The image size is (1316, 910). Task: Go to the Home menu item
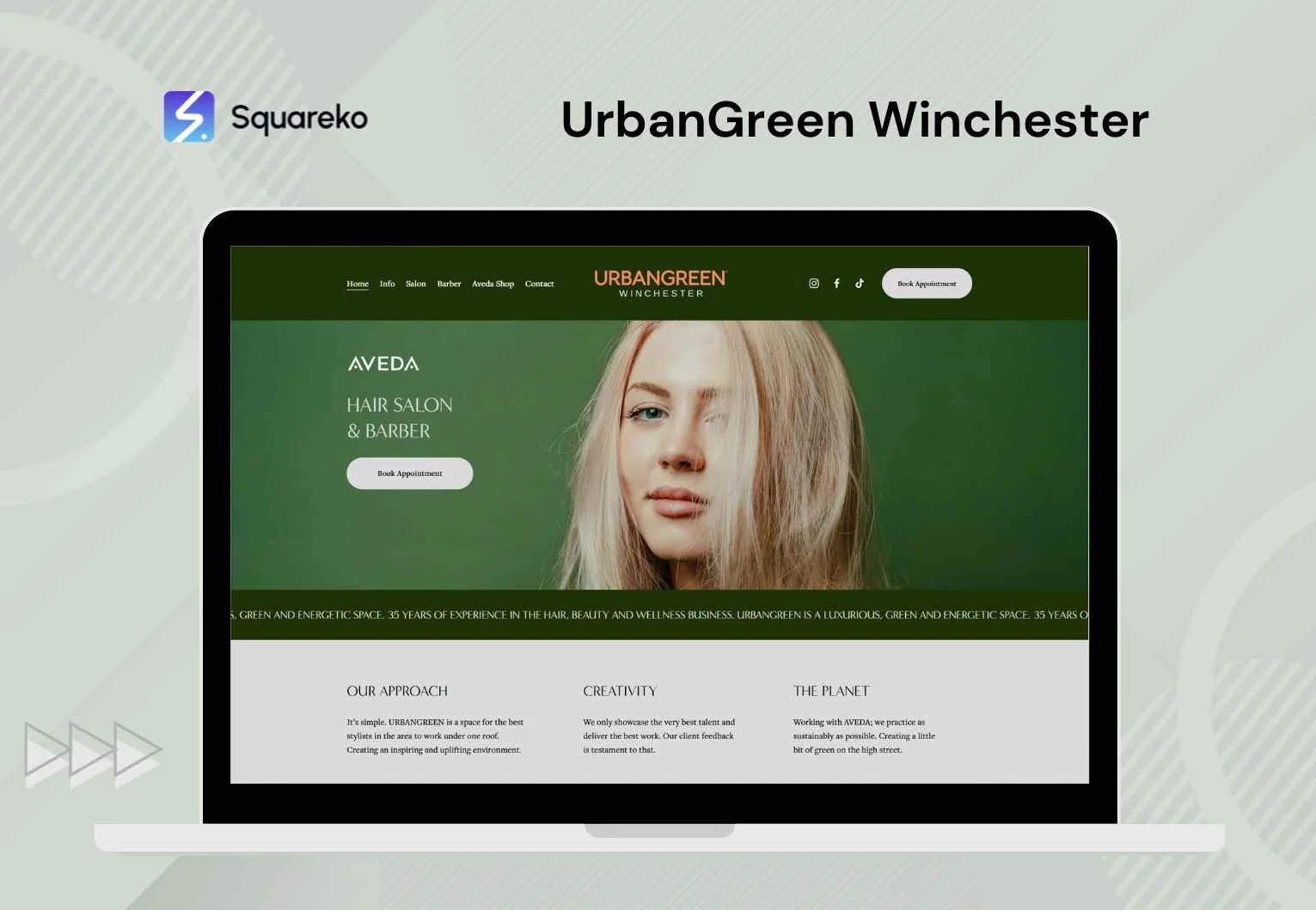358,284
